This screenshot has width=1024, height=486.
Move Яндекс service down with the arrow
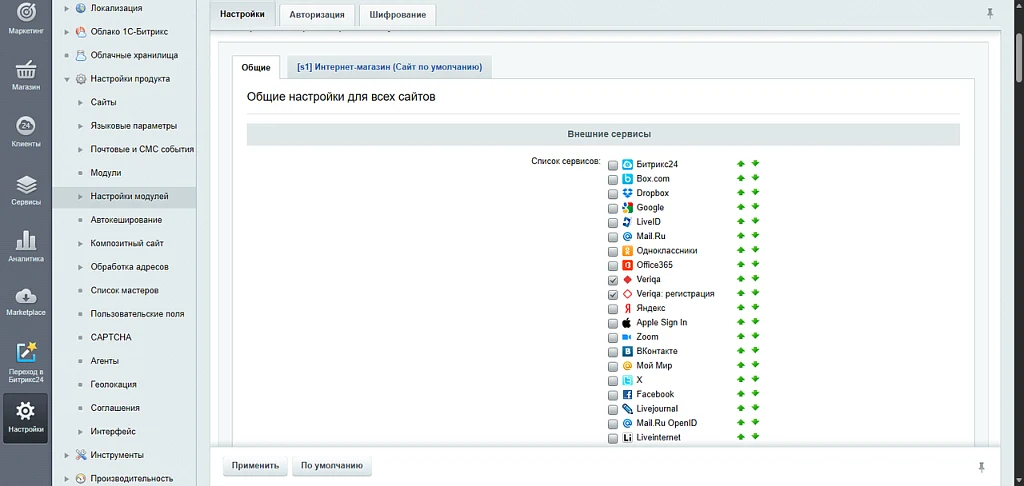(x=755, y=308)
